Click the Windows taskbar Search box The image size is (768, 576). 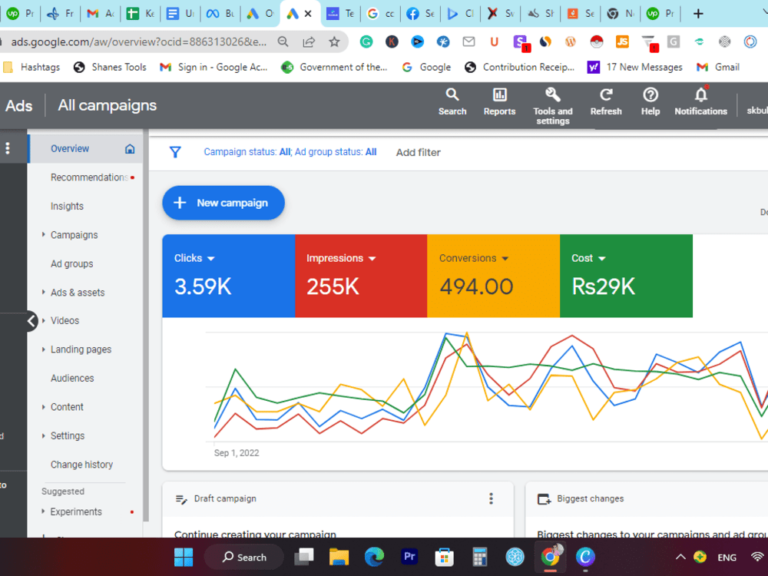[244, 557]
